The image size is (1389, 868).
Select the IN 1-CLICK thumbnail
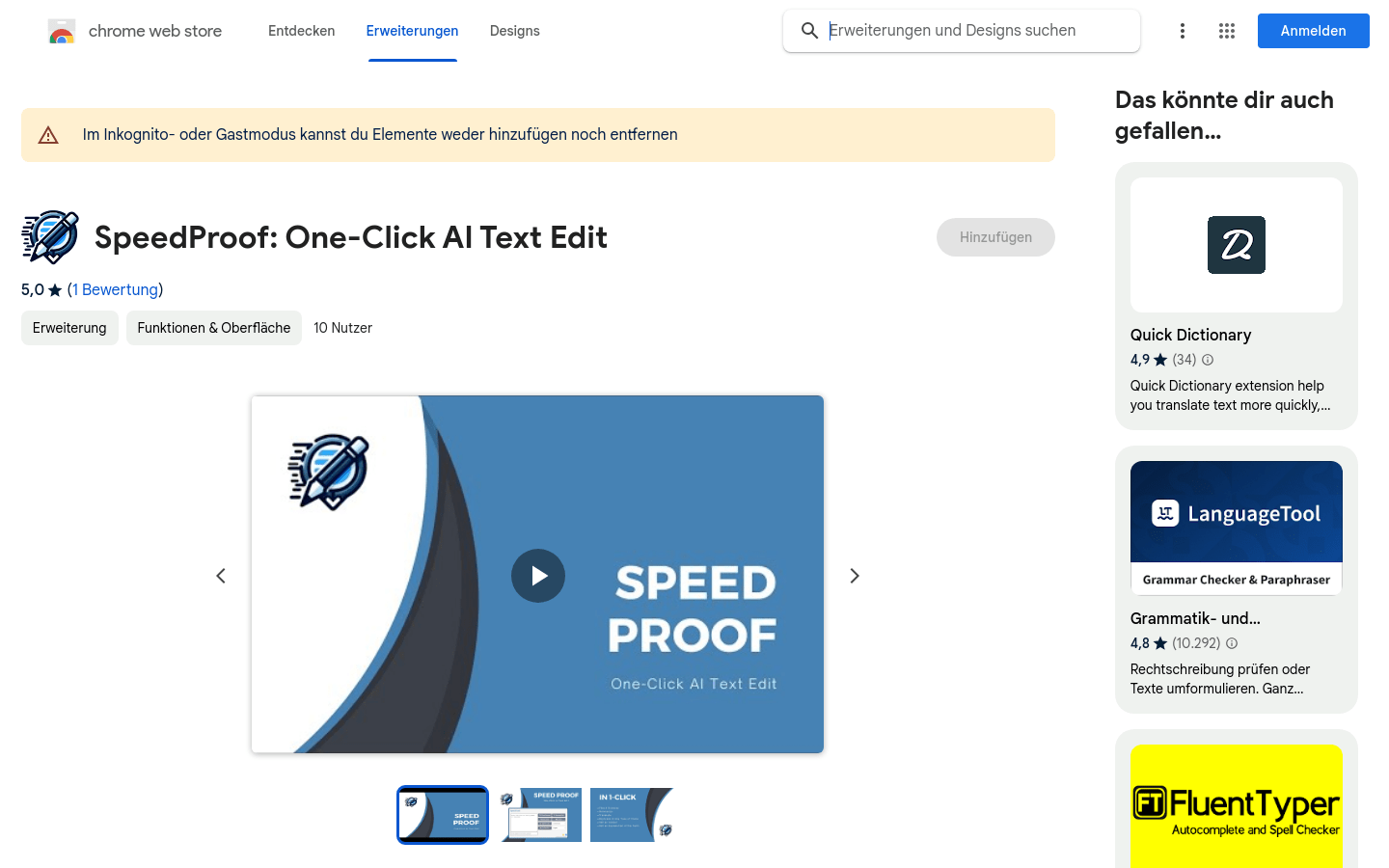click(x=632, y=815)
